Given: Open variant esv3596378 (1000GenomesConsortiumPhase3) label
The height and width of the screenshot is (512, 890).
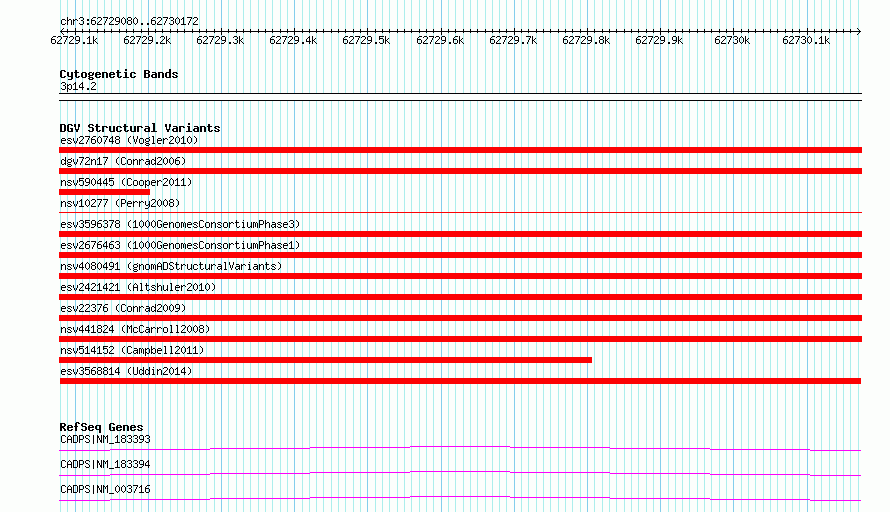Looking at the screenshot, I should (x=180, y=224).
